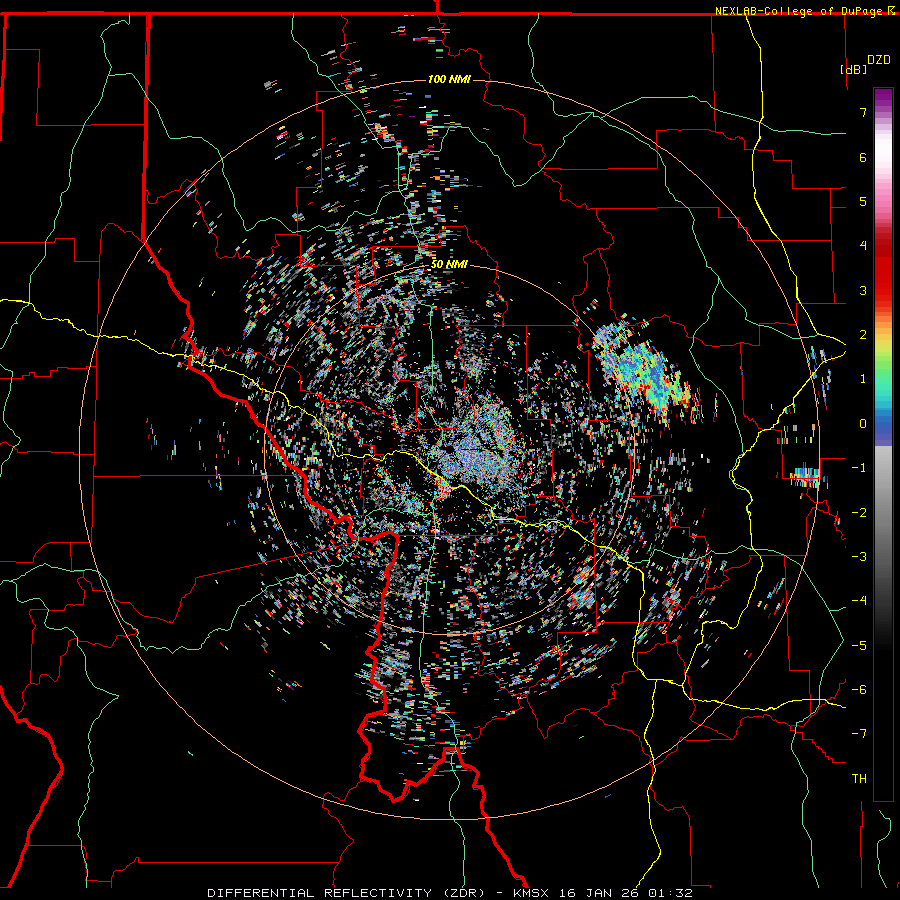Click the -5 value on color scale

[x=859, y=645]
